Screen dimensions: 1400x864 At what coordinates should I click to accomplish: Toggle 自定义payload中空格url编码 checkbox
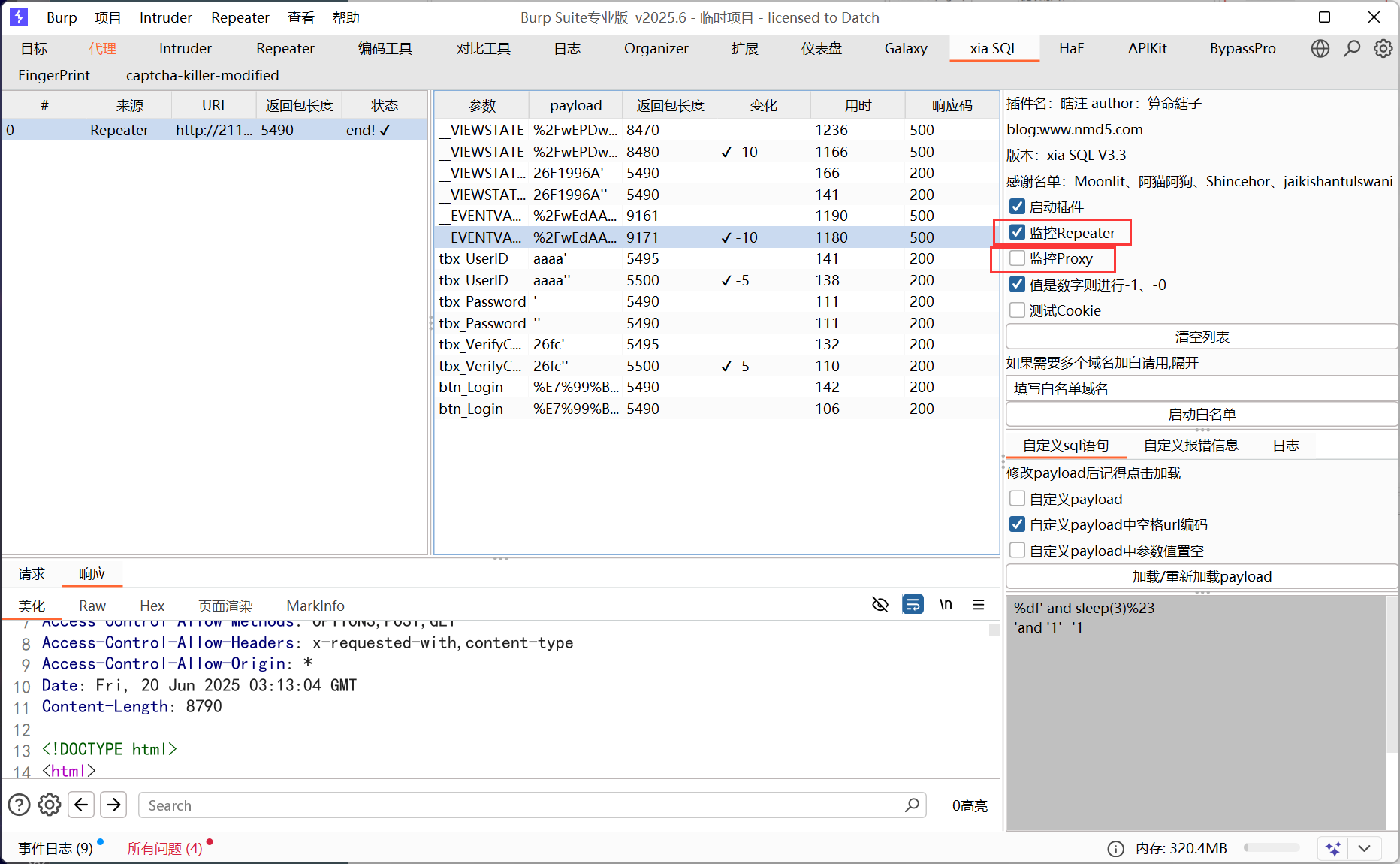(x=1018, y=524)
